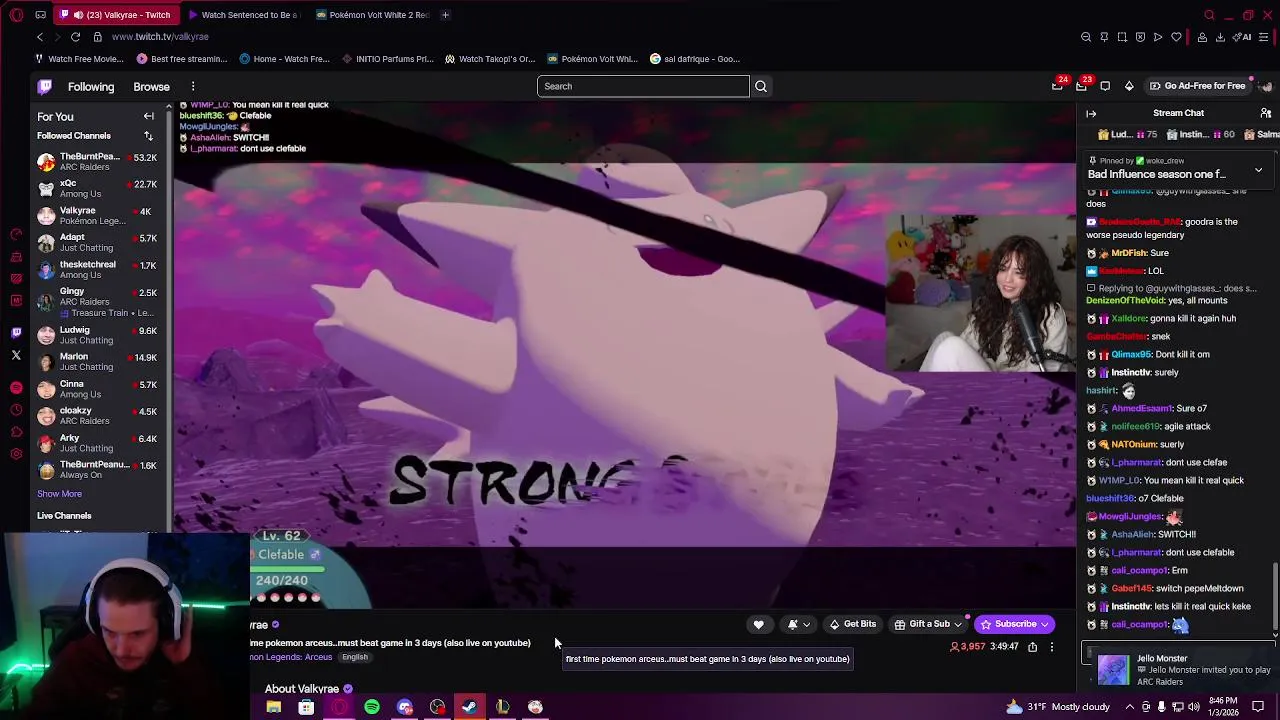This screenshot has height=720, width=1280.
Task: Click the English language tag
Action: [x=355, y=657]
